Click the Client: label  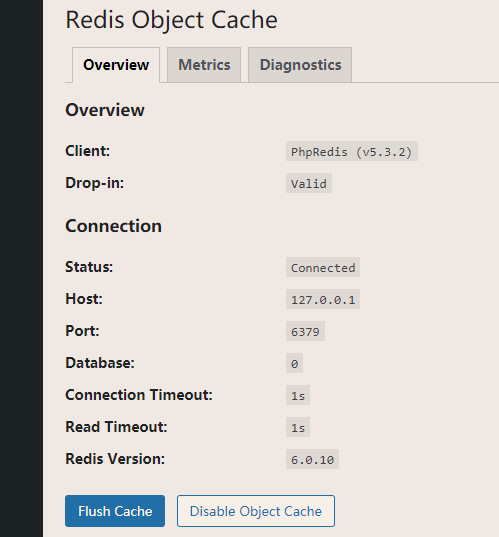tap(88, 151)
